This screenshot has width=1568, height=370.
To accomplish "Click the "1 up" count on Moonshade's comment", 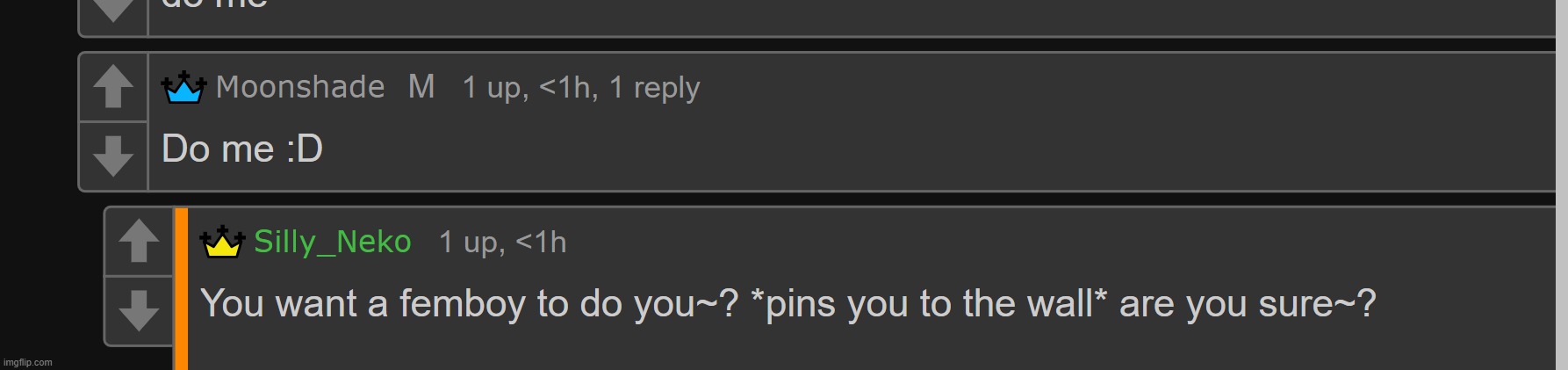I will coord(493,88).
